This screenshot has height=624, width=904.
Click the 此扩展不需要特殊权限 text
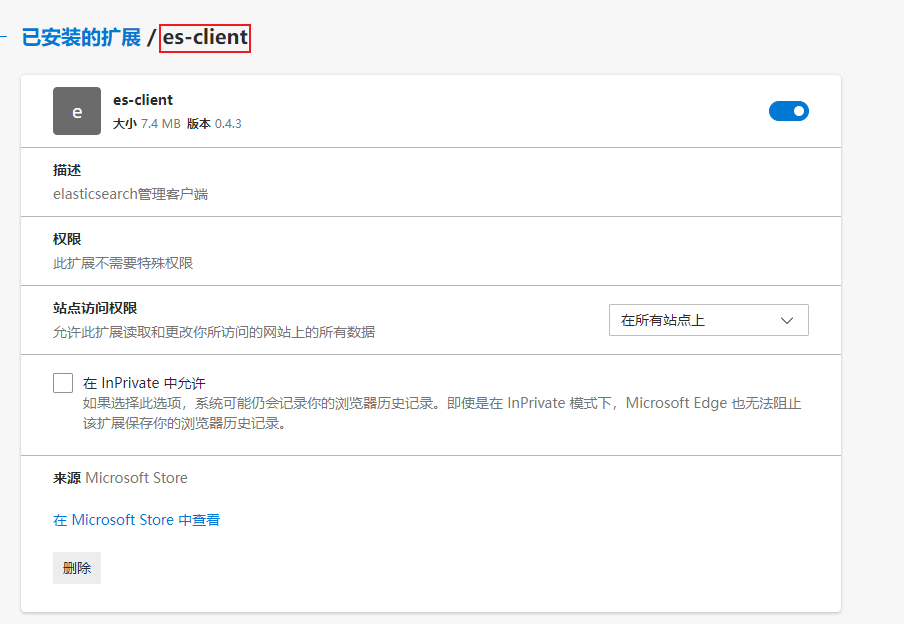pyautogui.click(x=123, y=263)
